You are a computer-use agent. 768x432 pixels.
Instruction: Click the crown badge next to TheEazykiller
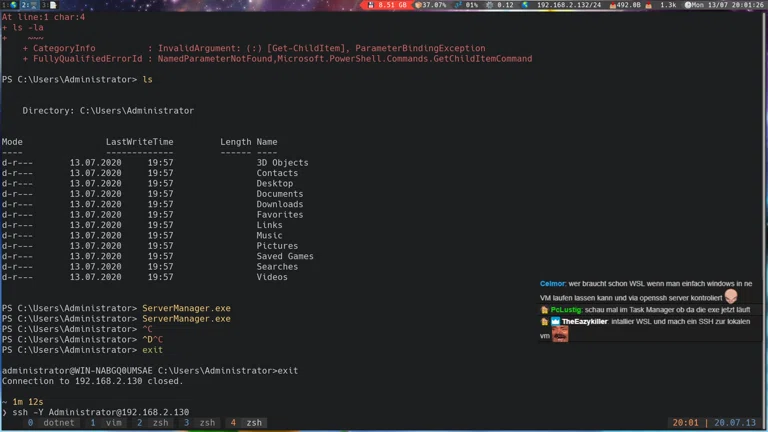(555, 321)
